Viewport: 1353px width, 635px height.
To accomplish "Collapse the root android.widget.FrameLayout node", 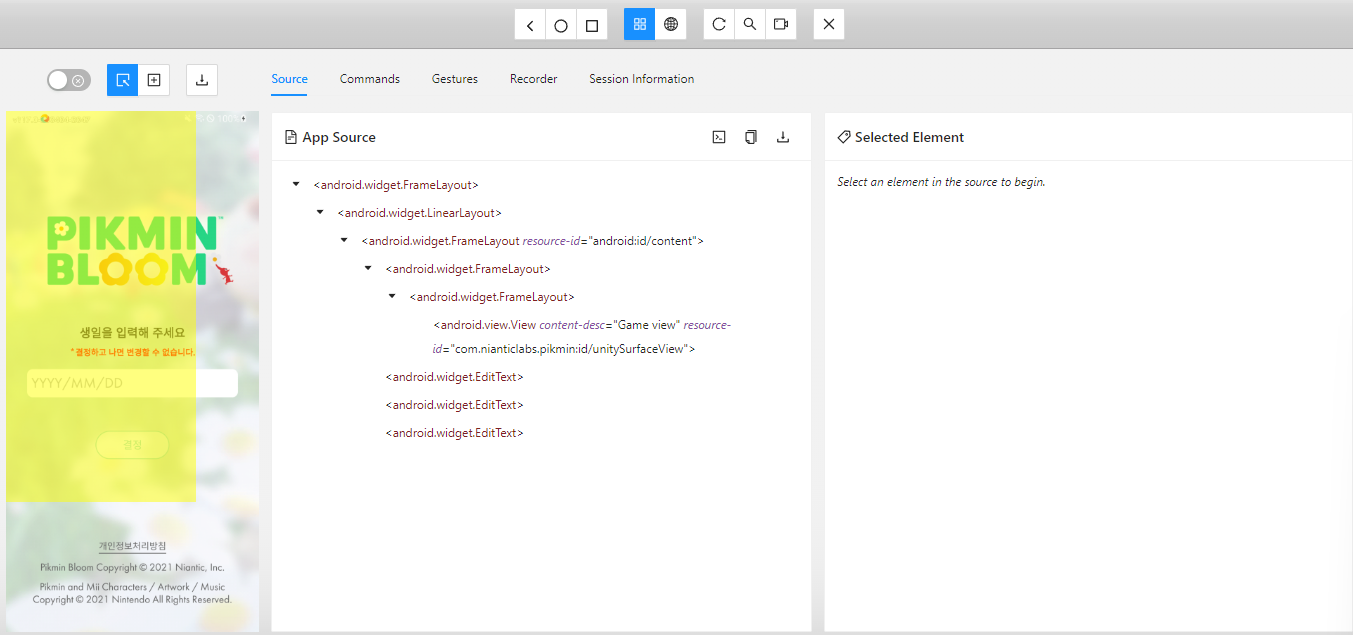I will pos(296,184).
